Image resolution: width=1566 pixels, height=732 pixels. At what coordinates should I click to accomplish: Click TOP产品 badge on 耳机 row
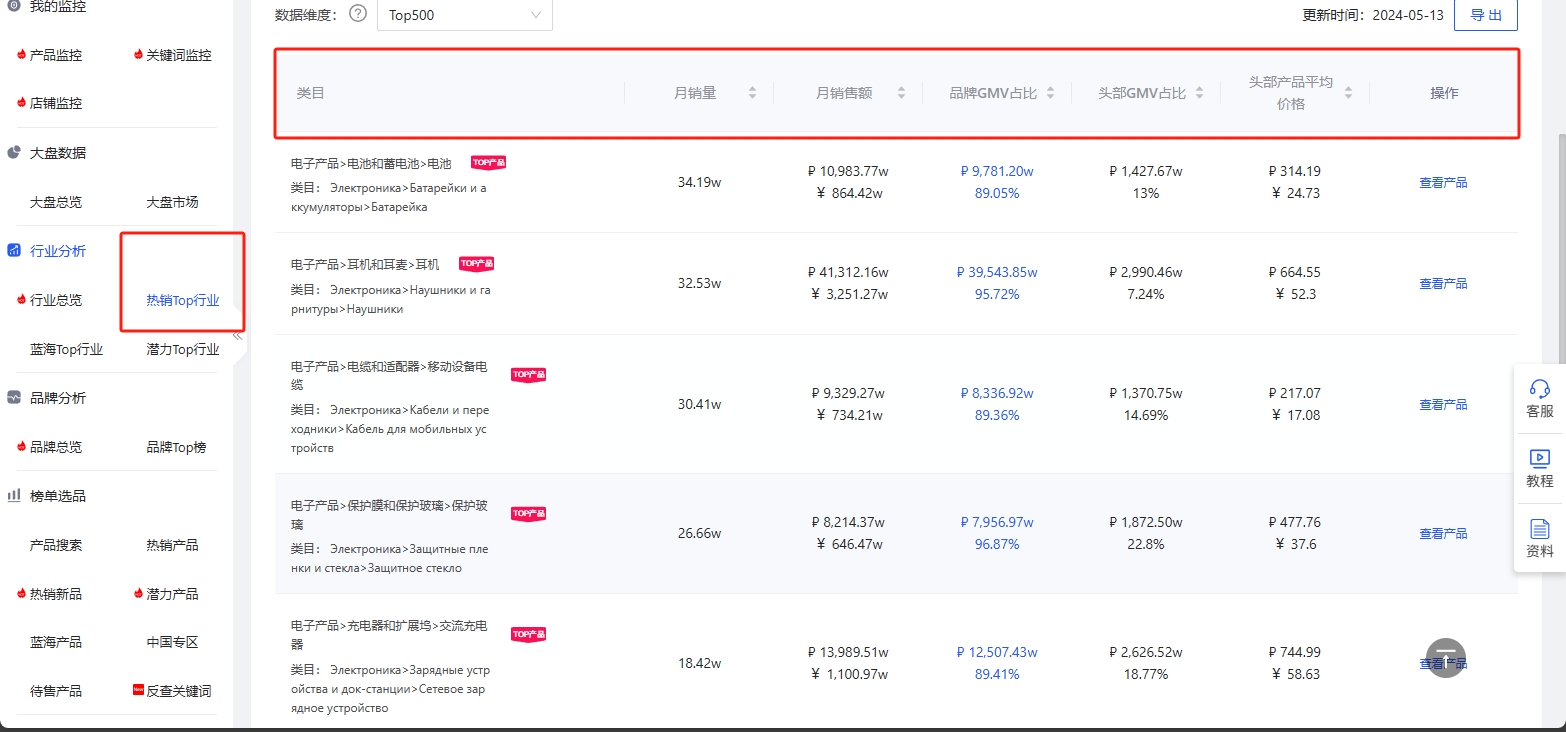coord(477,264)
